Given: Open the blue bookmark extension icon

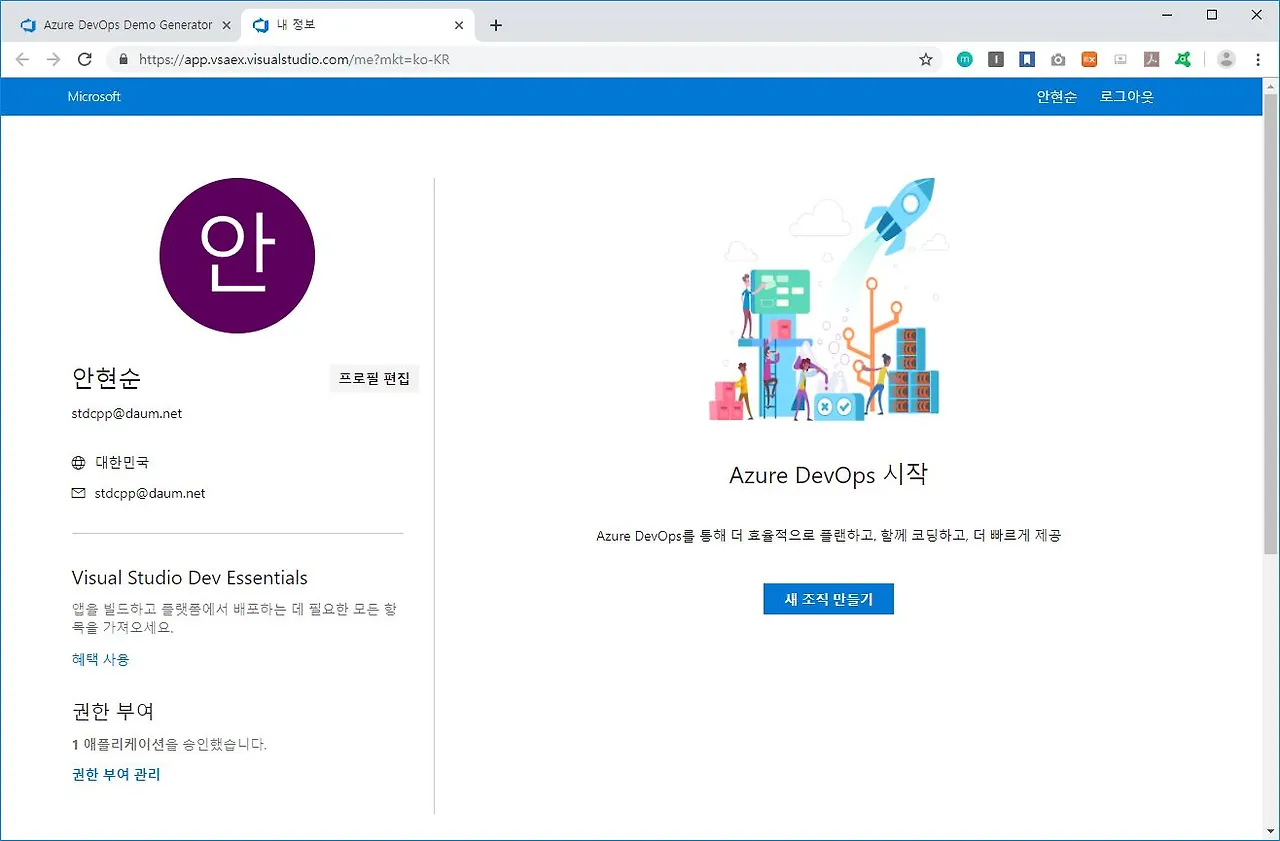Looking at the screenshot, I should click(1027, 59).
